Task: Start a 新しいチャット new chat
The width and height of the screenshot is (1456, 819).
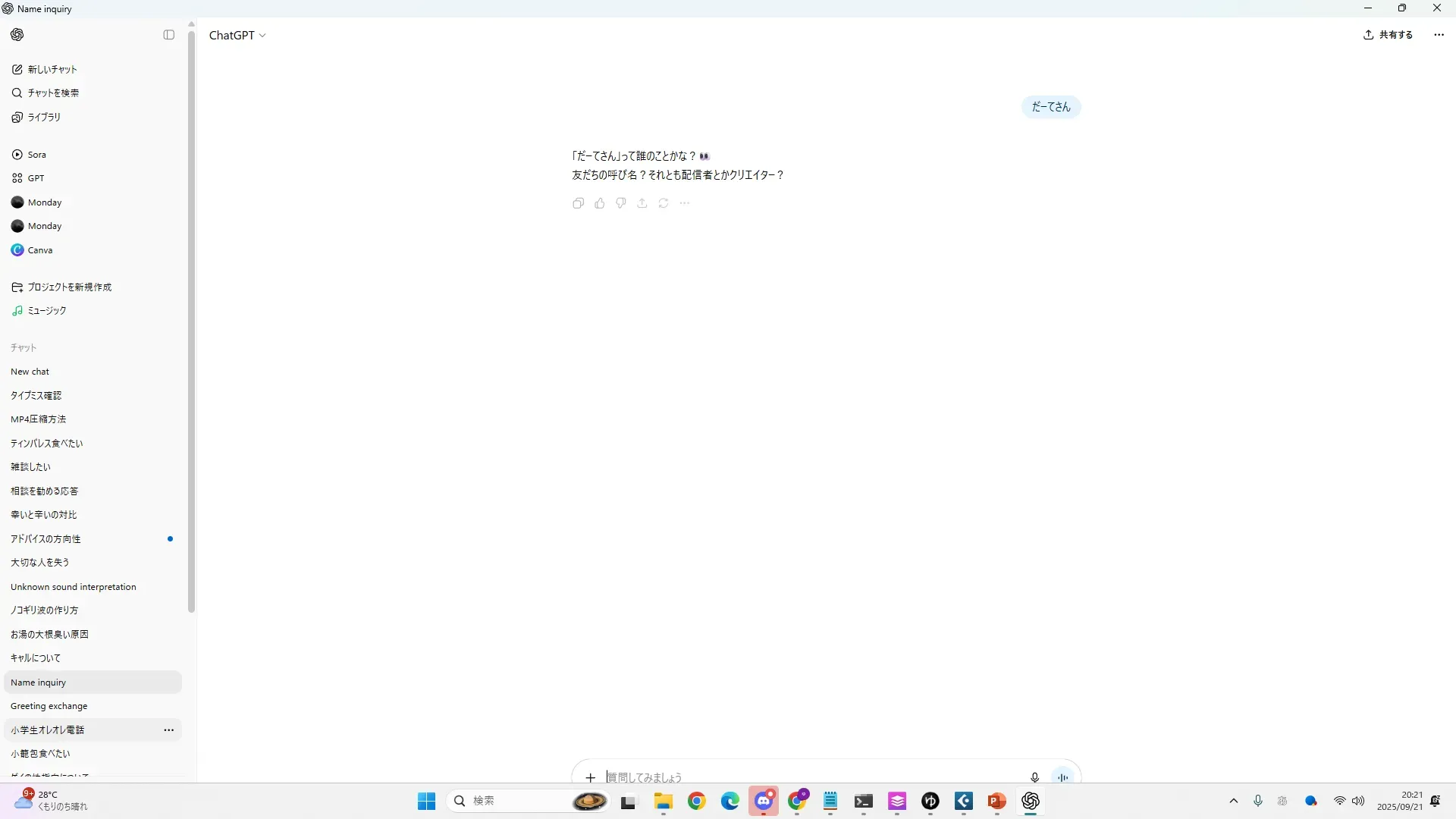Action: coord(52,70)
